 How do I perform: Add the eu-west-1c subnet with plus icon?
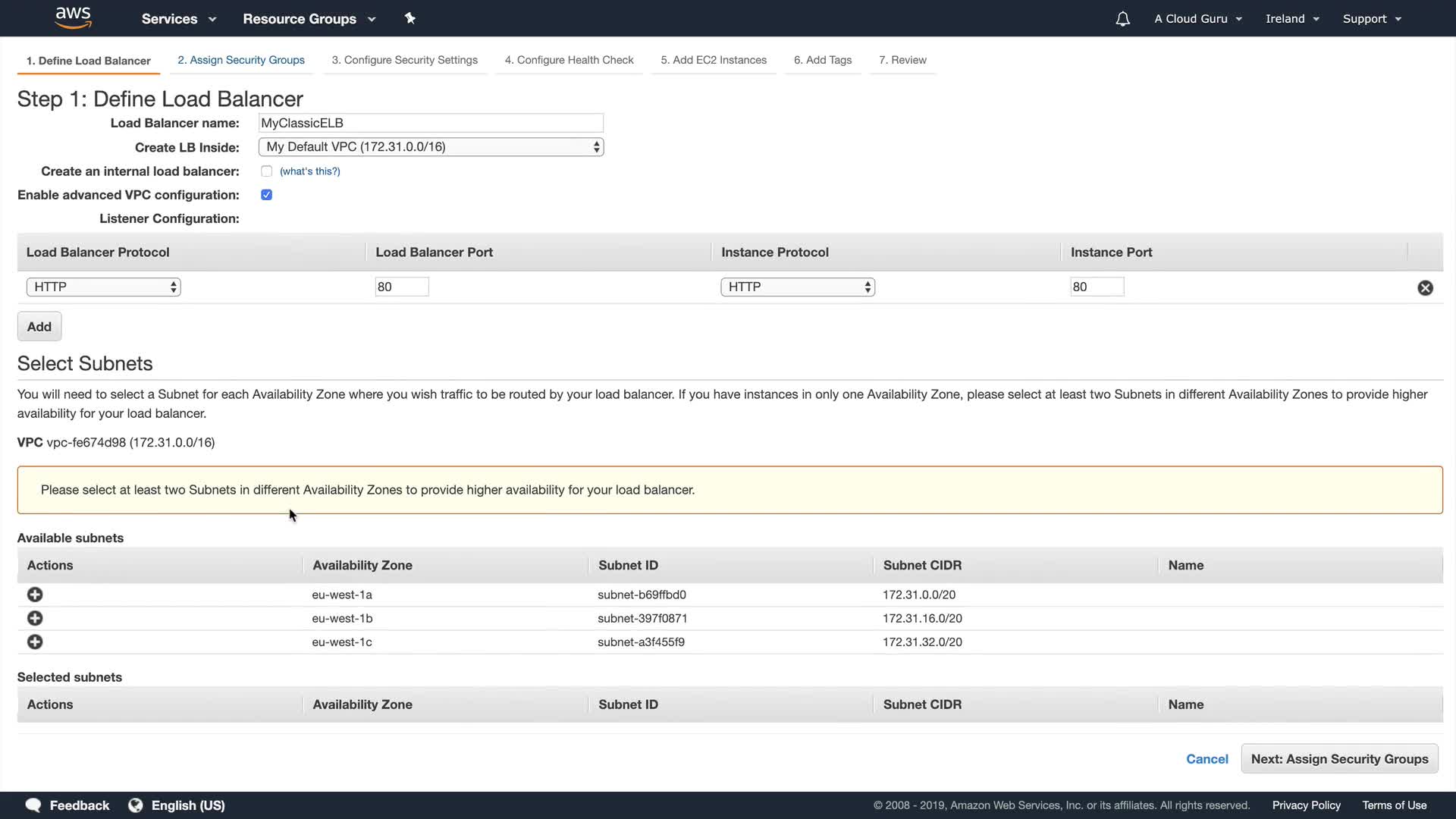click(35, 642)
